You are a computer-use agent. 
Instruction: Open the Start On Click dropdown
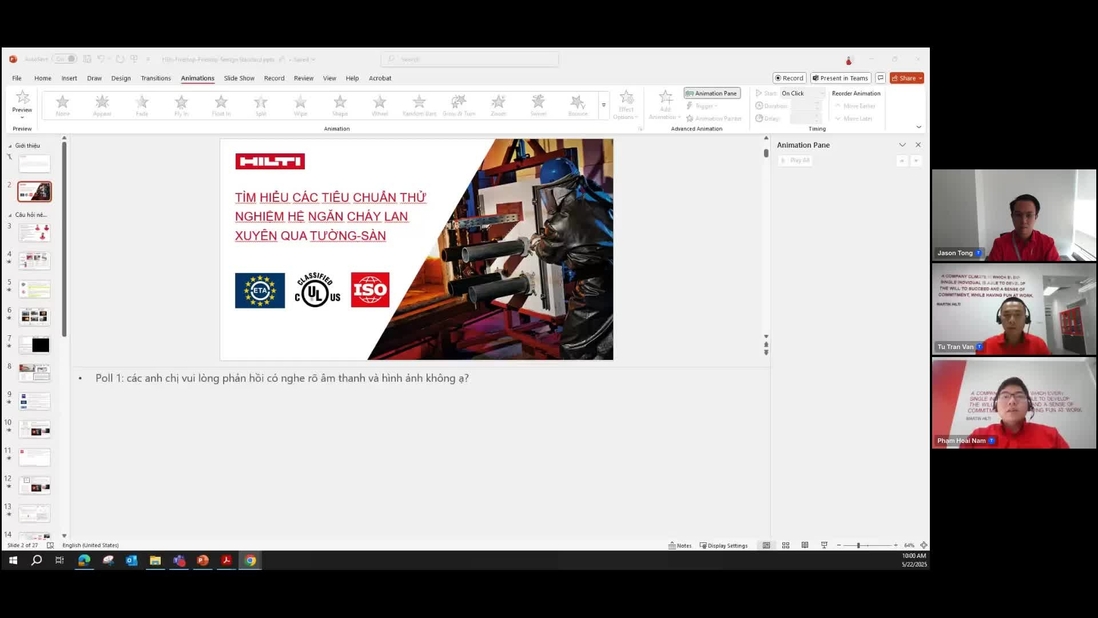(802, 93)
